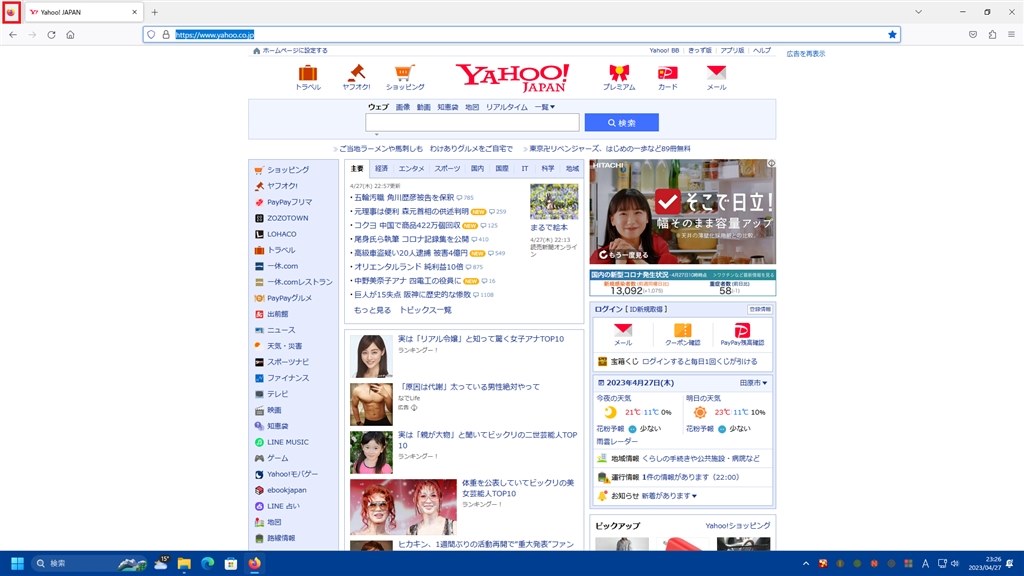Bookmark this page with the star icon
Screen dimensions: 1024x576
[x=891, y=33]
